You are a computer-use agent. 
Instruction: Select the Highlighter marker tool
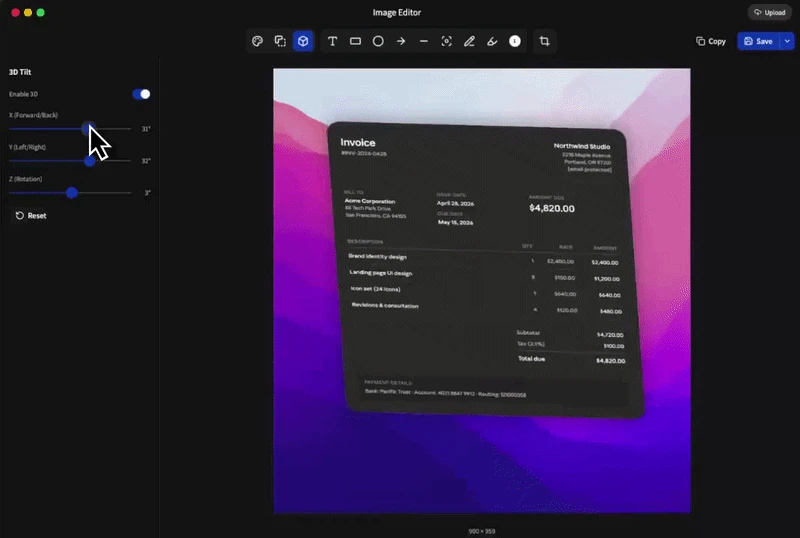pos(492,41)
